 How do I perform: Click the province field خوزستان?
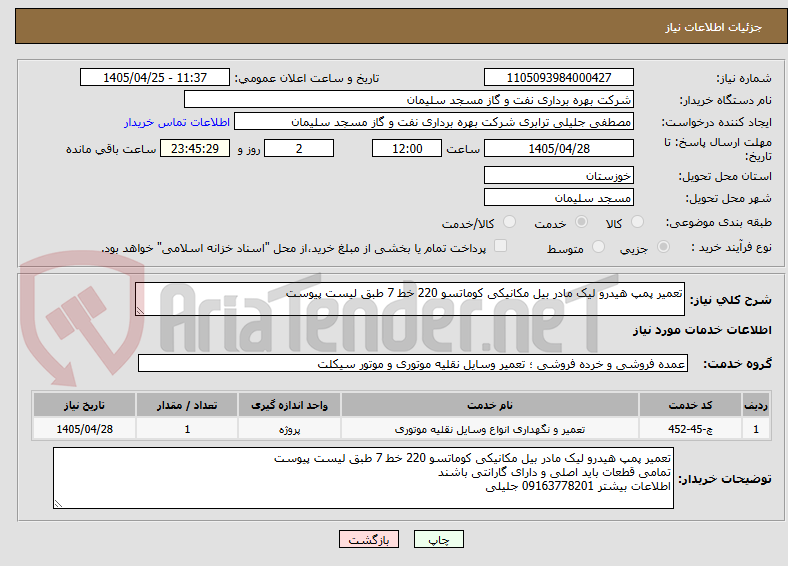pos(558,175)
